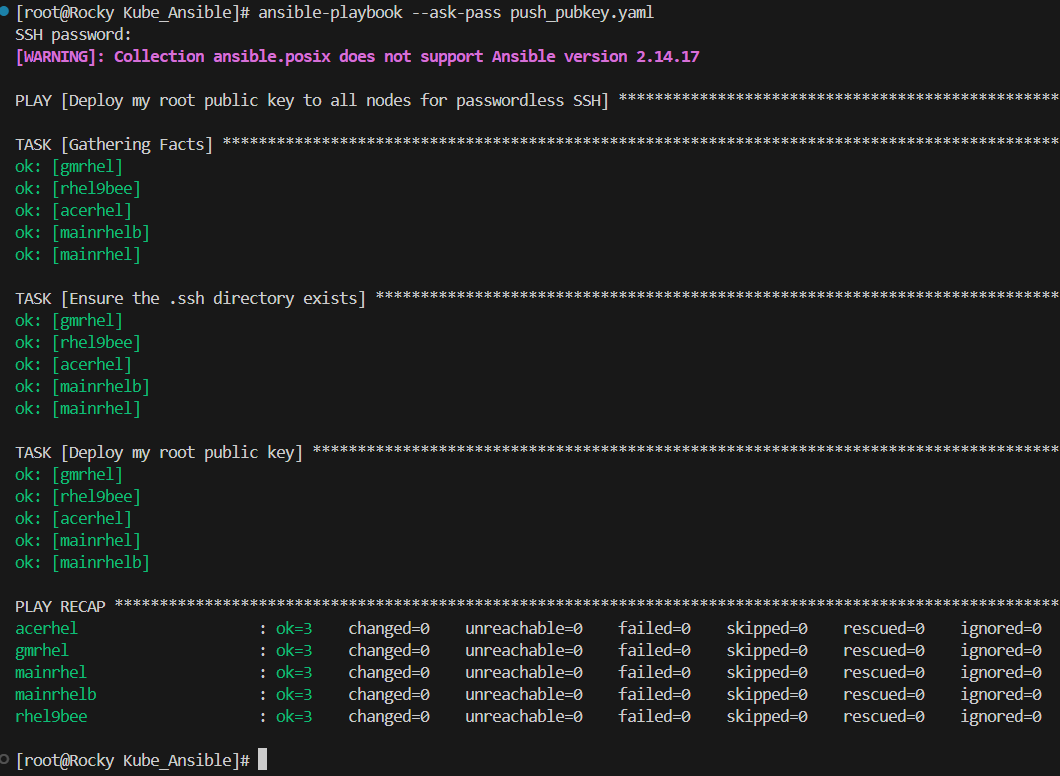Select acerhel hostname in the PLAY RECAP
1060x776 pixels.
[x=46, y=629]
